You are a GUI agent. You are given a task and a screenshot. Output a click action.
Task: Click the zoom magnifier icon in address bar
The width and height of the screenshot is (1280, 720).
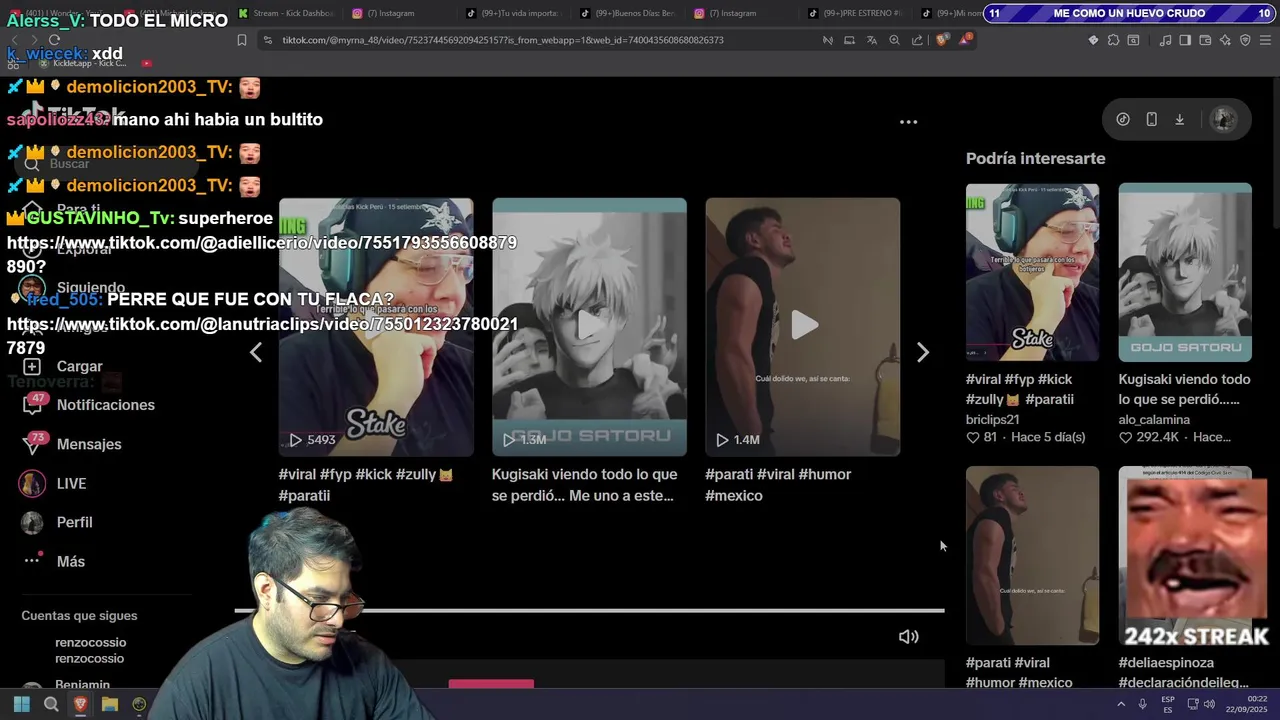coord(894,40)
